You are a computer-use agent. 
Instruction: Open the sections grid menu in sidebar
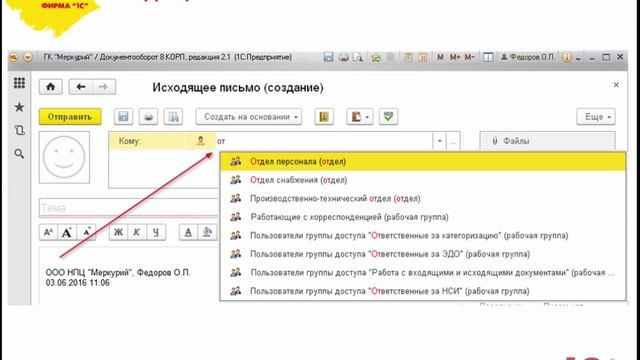19,83
